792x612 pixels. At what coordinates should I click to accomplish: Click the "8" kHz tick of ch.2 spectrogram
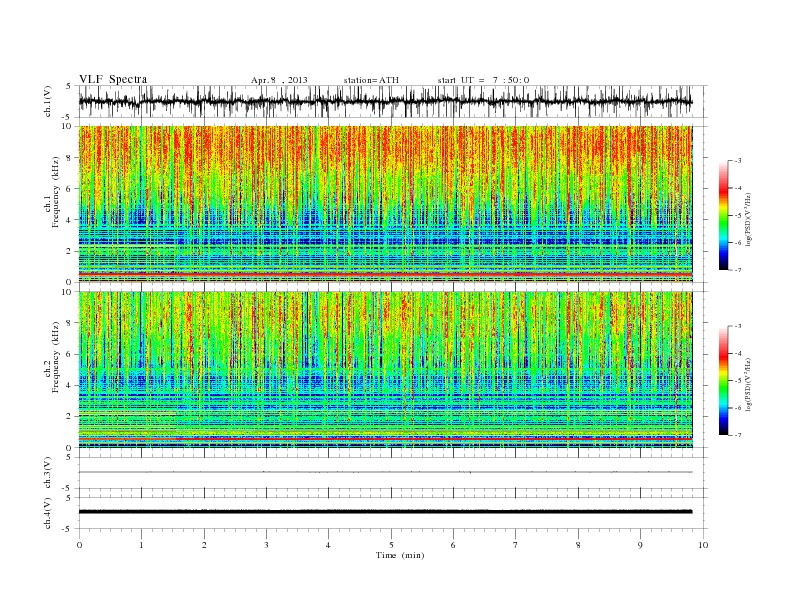(70, 323)
